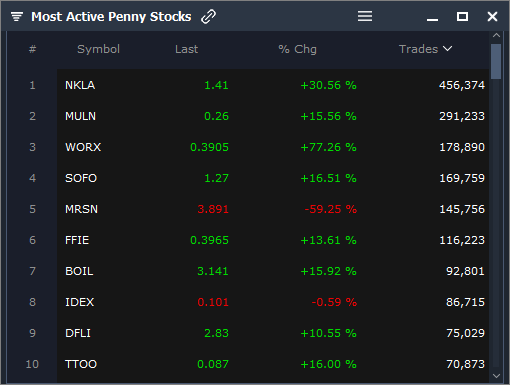The width and height of the screenshot is (510, 385).
Task: Click rank number 5 beside MRSN
Action: click(32, 209)
